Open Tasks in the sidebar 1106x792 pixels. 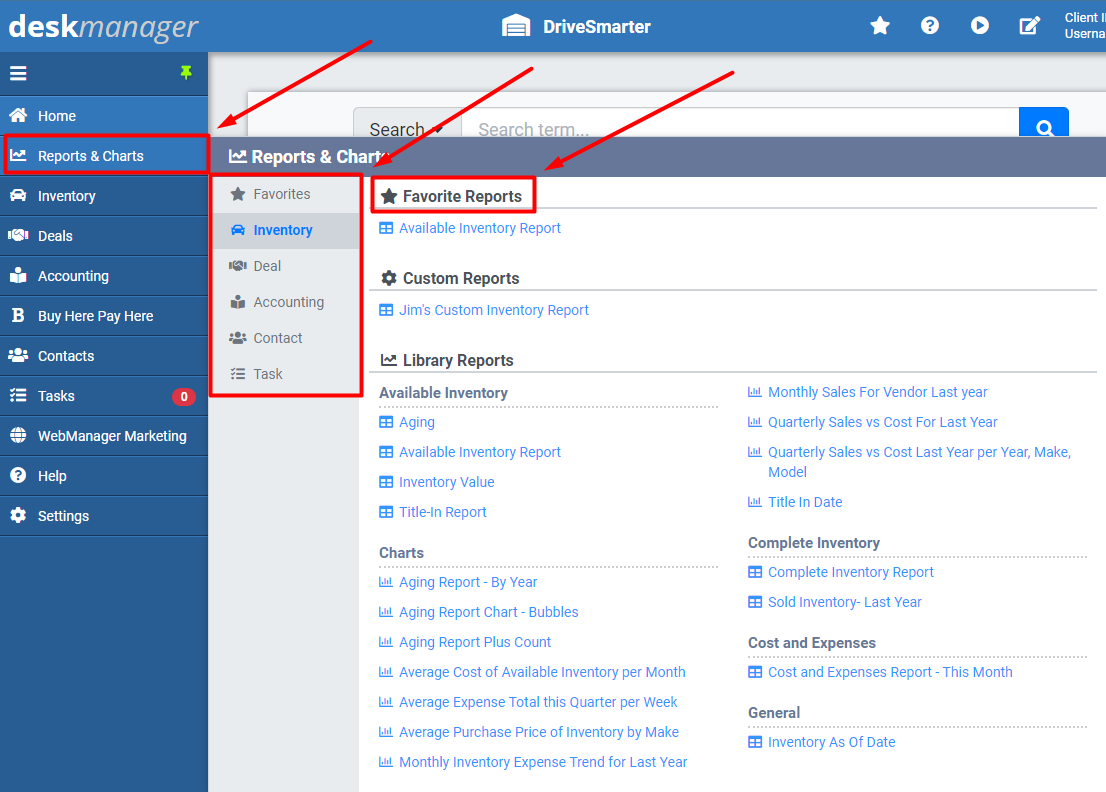[x=104, y=396]
